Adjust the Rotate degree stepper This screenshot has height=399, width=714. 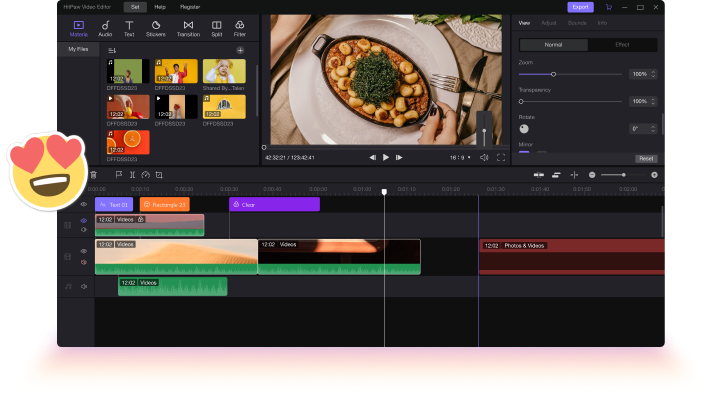pyautogui.click(x=653, y=129)
